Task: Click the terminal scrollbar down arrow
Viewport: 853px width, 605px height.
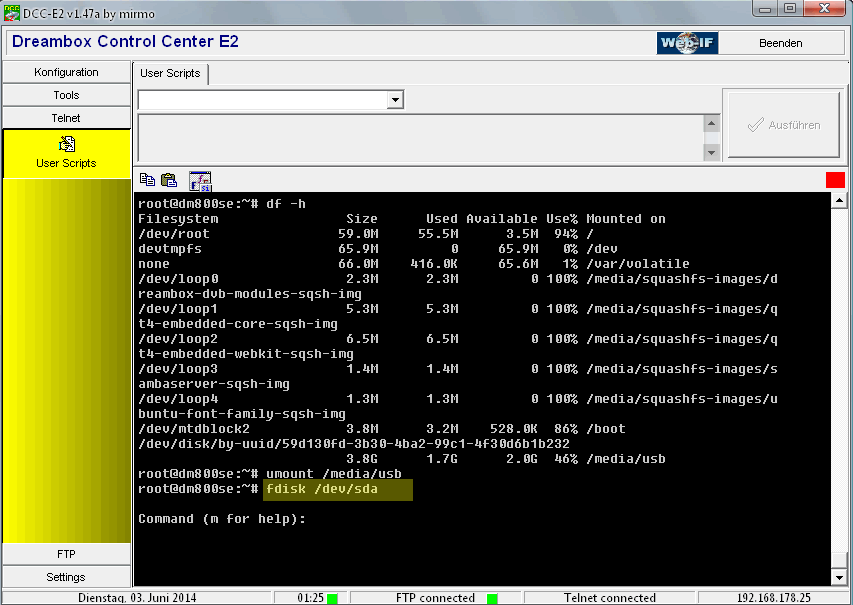Action: pos(839,577)
